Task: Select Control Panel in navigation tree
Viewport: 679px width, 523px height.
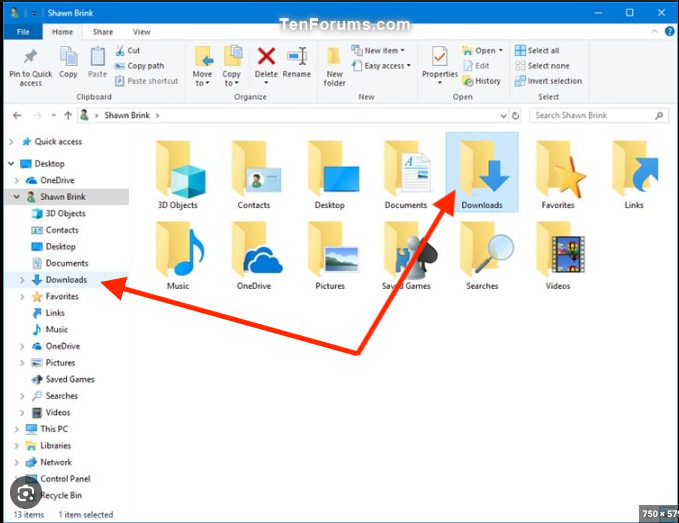Action: click(65, 479)
